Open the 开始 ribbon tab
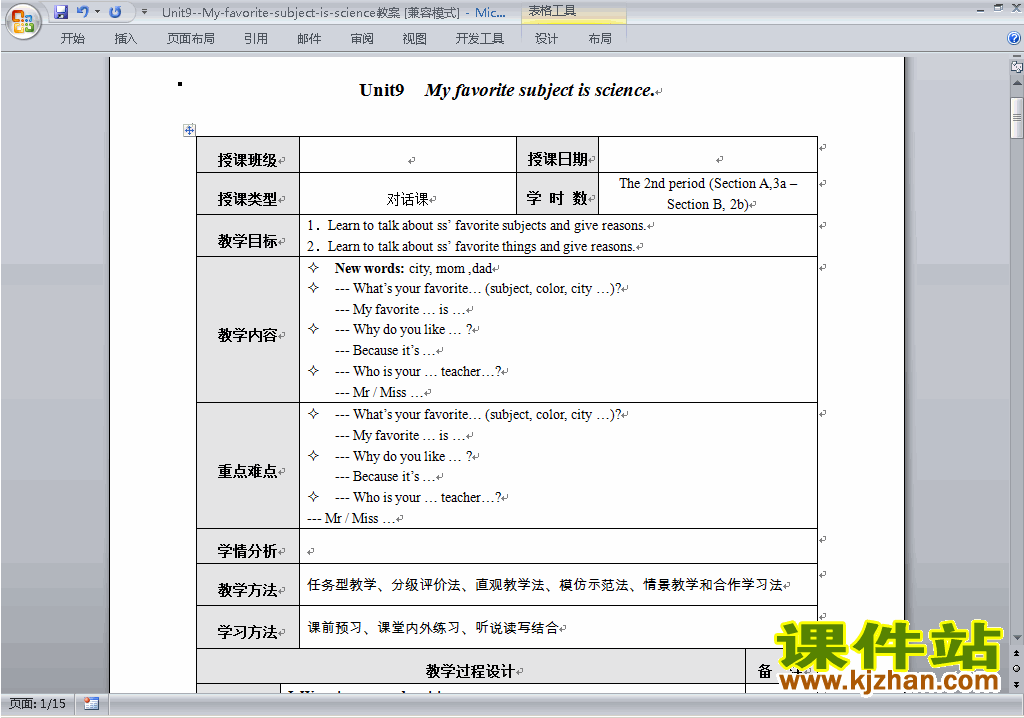The width and height of the screenshot is (1024, 718). click(72, 39)
